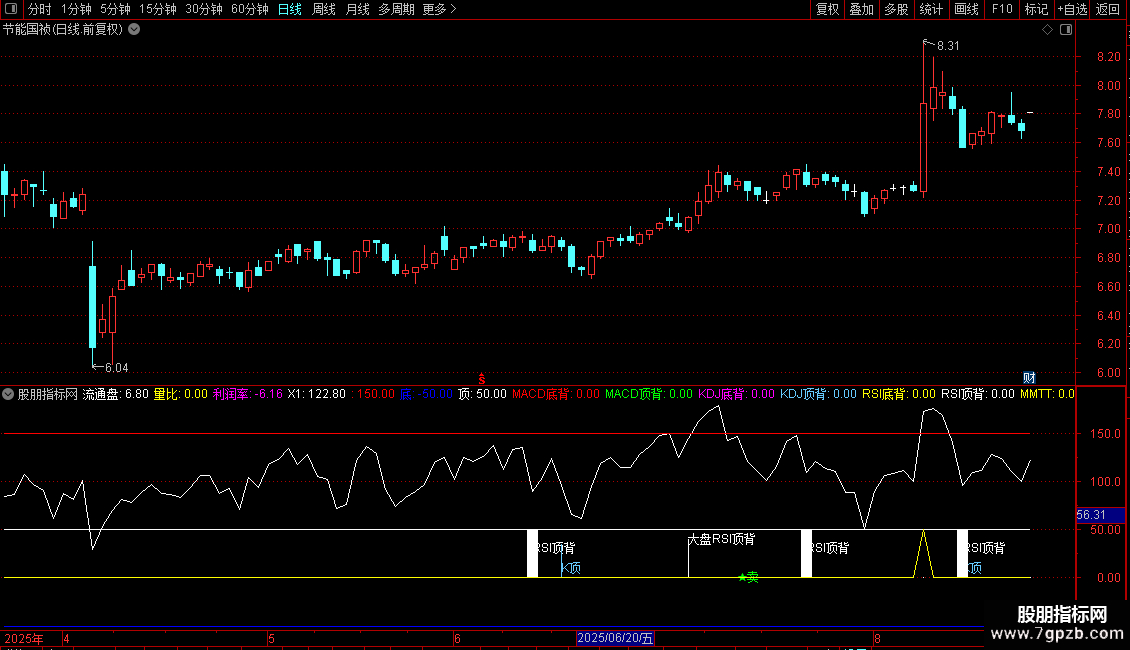Image resolution: width=1130 pixels, height=650 pixels.
Task: Click the 利润率: -6.16 indicator value
Action: (x=248, y=394)
